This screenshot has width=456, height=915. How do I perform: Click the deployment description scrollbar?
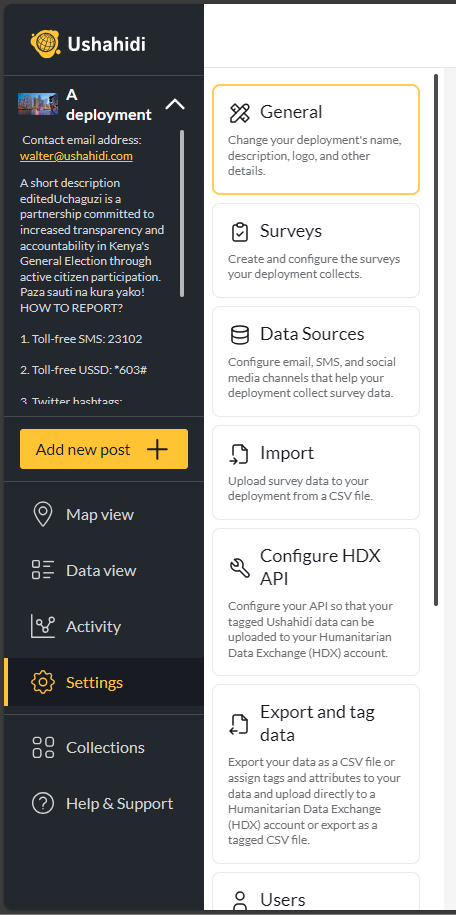182,214
